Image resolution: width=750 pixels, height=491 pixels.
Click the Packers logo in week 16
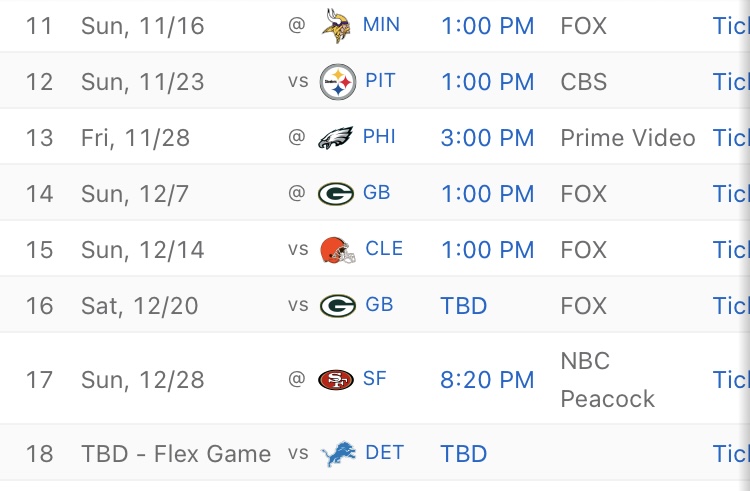tap(337, 305)
